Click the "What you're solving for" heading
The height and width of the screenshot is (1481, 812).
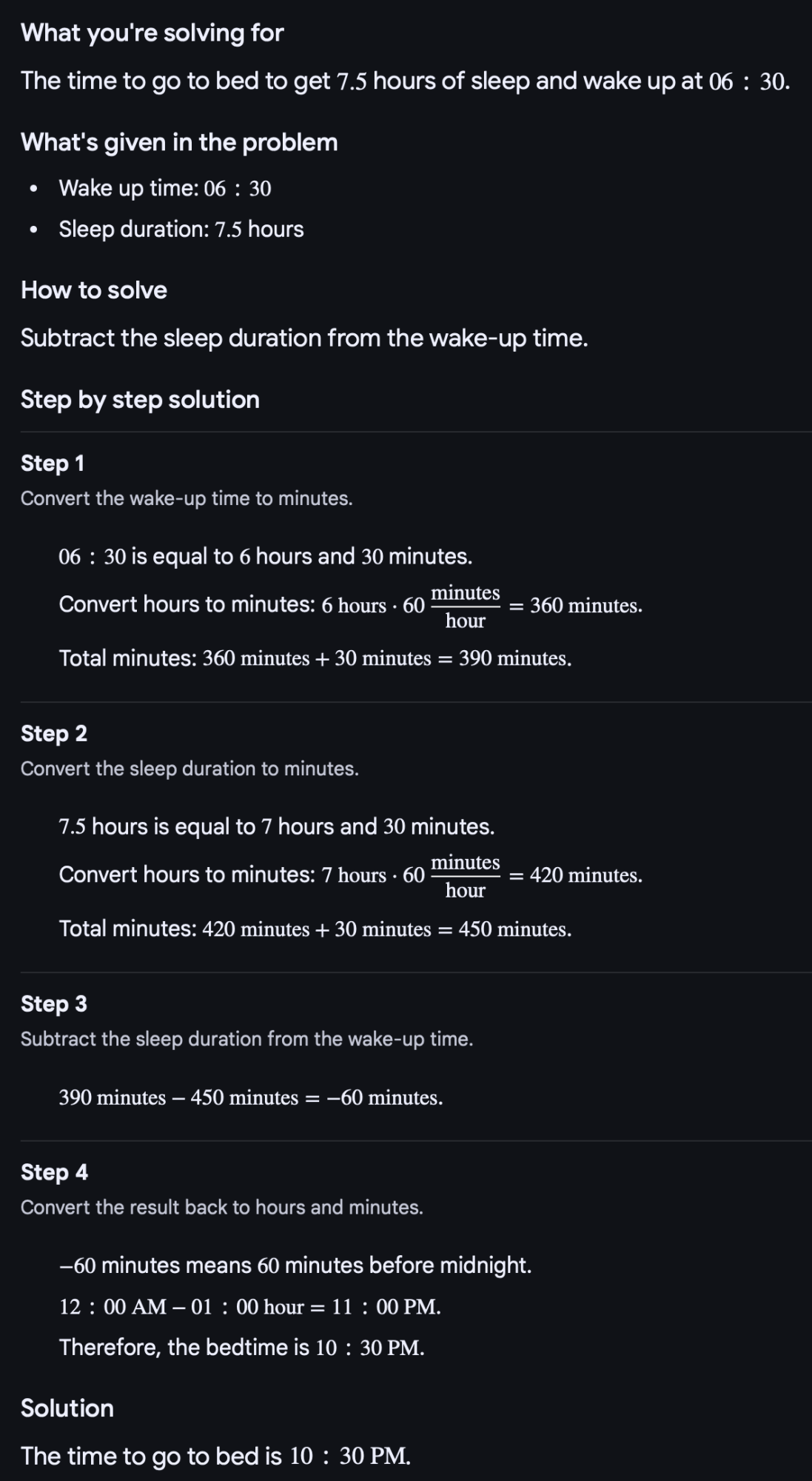152,33
